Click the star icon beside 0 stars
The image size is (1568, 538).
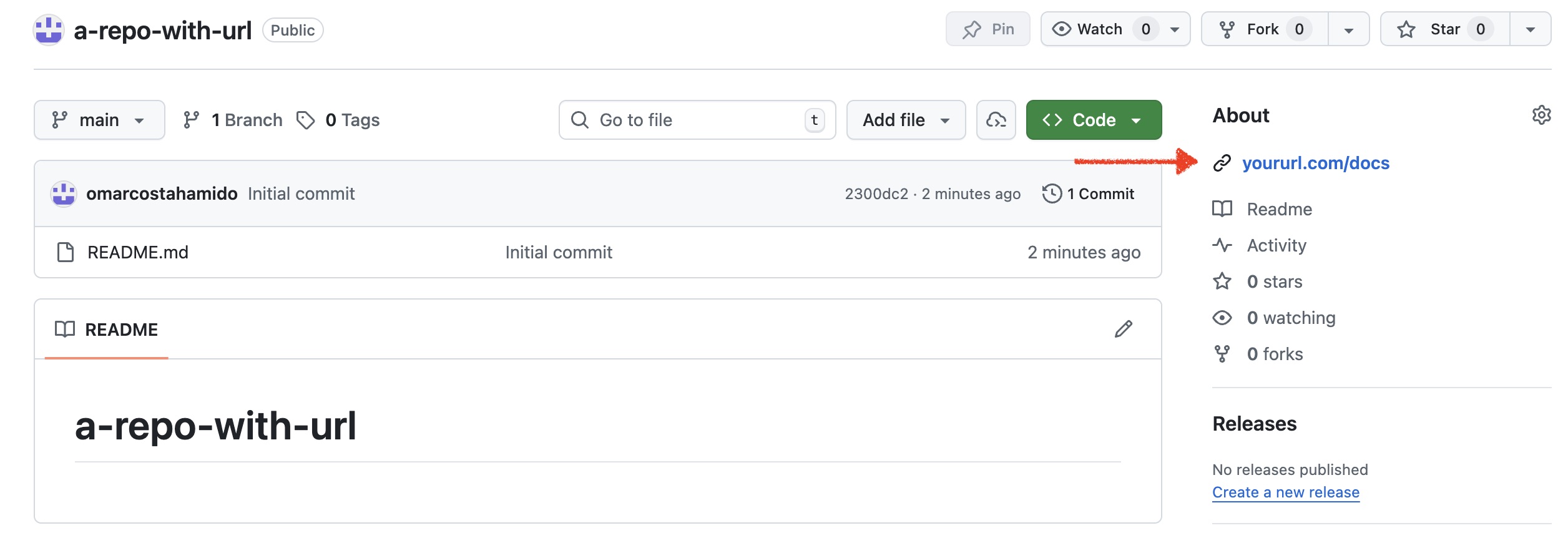1222,281
